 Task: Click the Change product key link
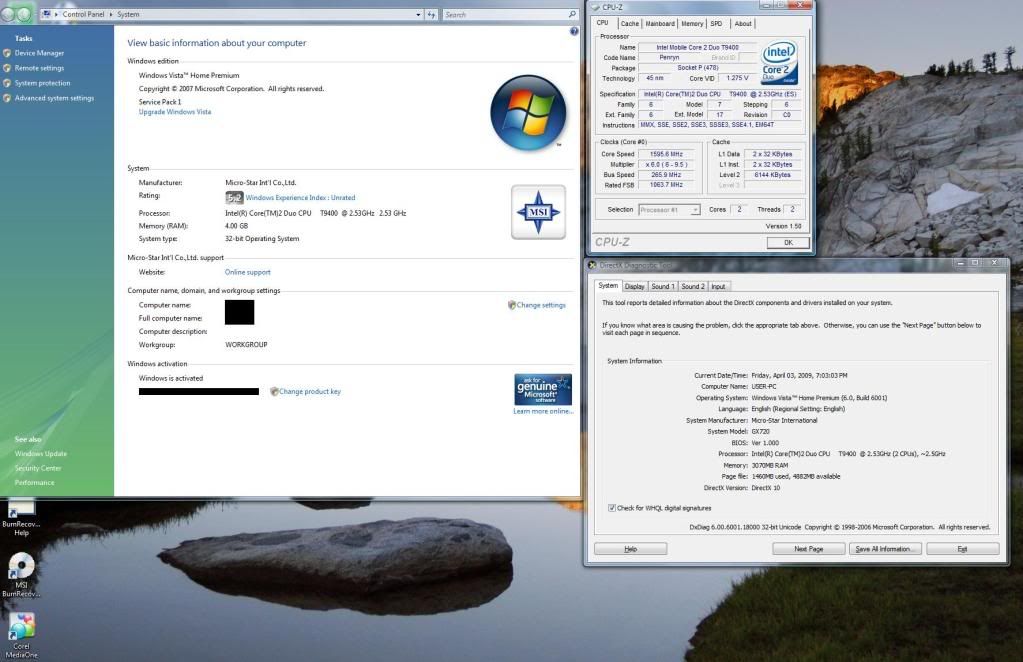[x=310, y=392]
